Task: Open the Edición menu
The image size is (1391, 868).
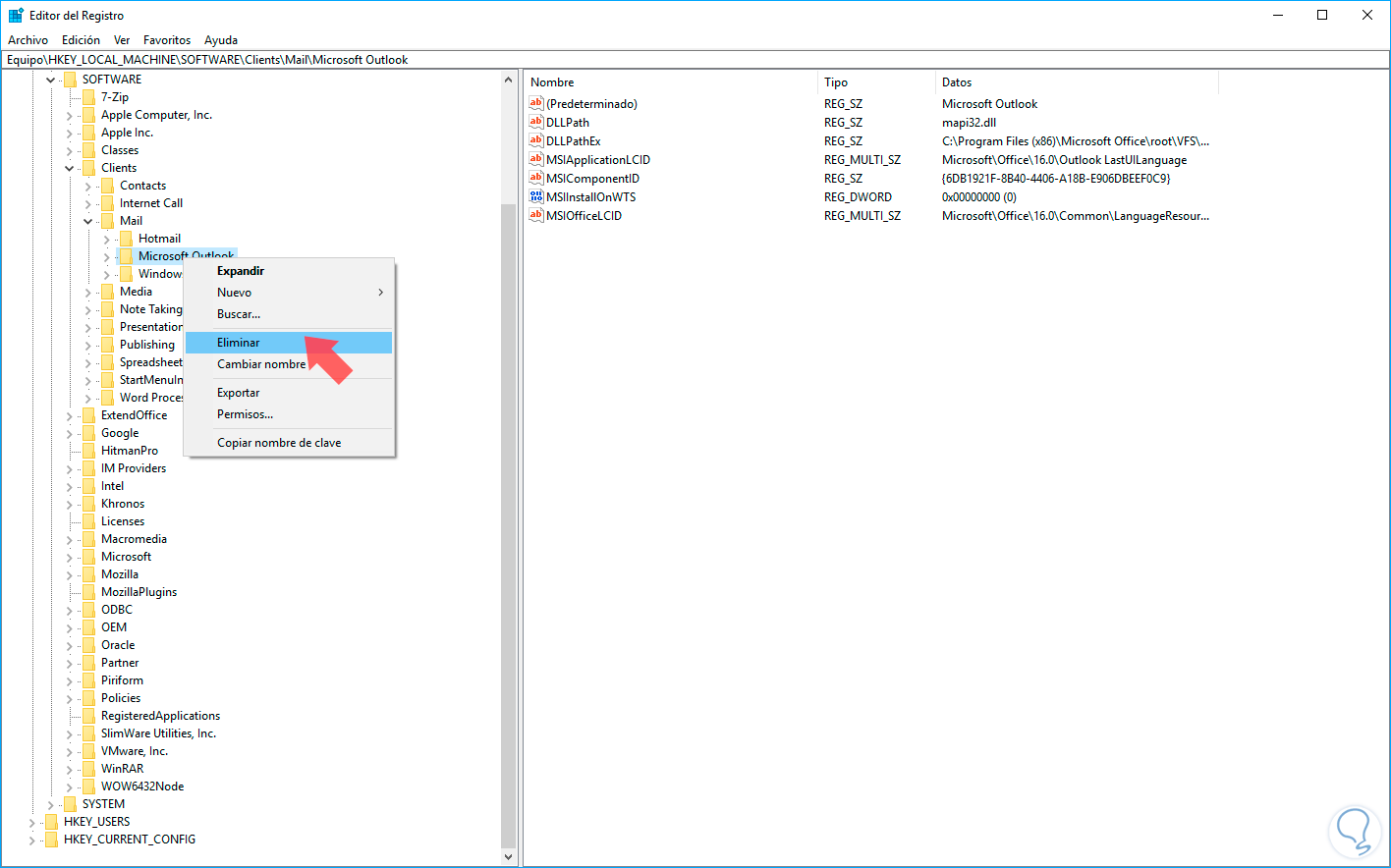Action: tap(81, 40)
